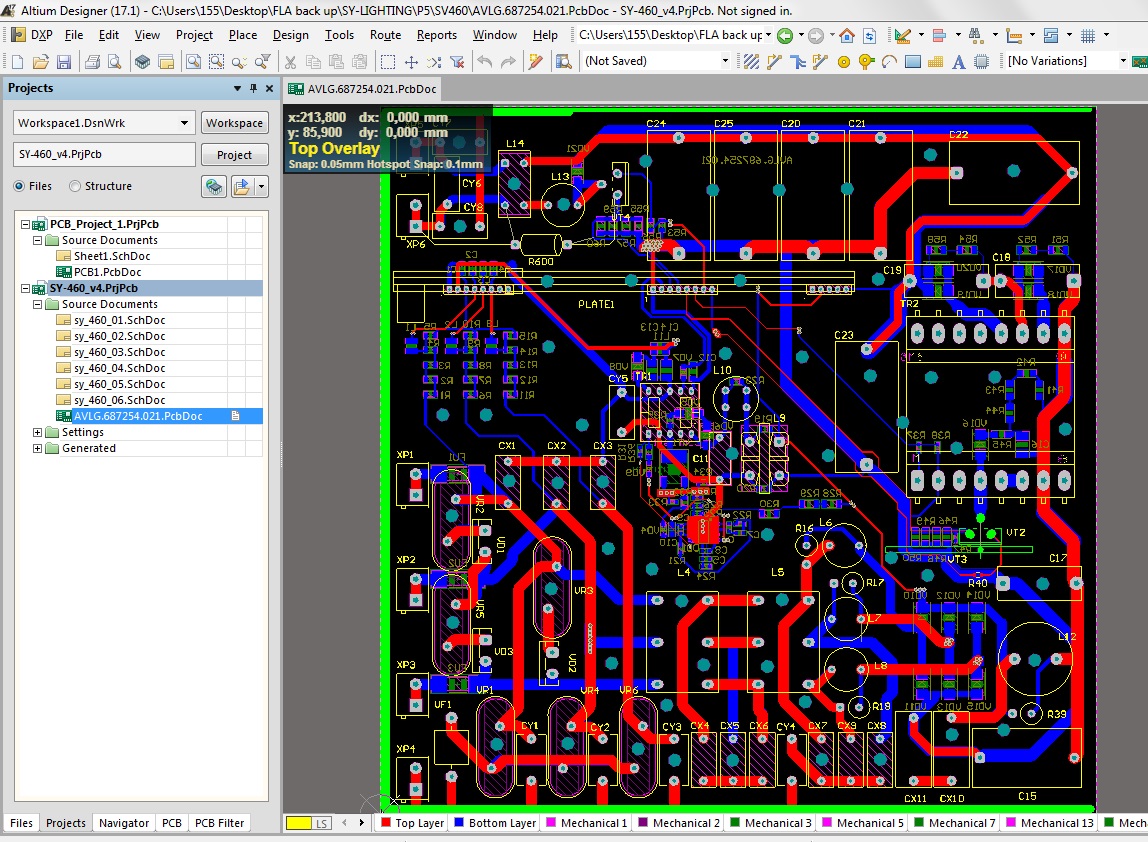1148x842 pixels.
Task: Open the Workspace1.DsnWrk dropdown
Action: click(184, 123)
